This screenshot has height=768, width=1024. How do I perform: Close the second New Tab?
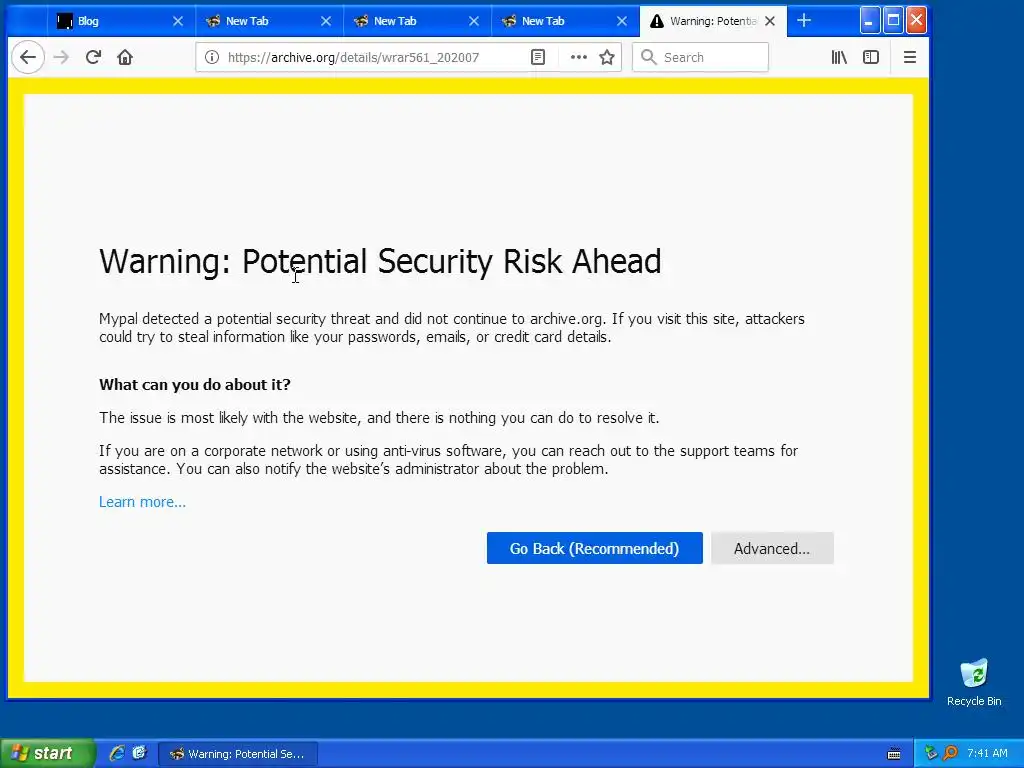pyautogui.click(x=474, y=21)
